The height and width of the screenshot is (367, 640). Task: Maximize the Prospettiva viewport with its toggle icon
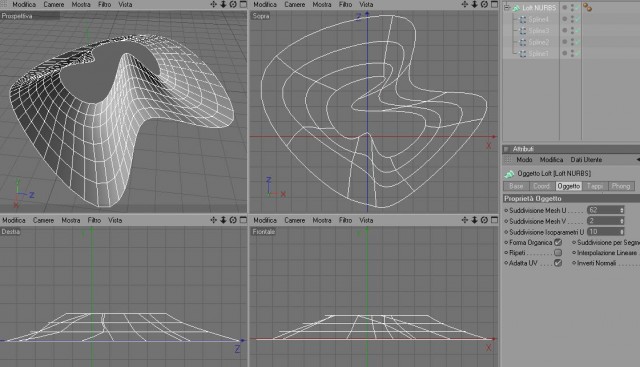243,4
